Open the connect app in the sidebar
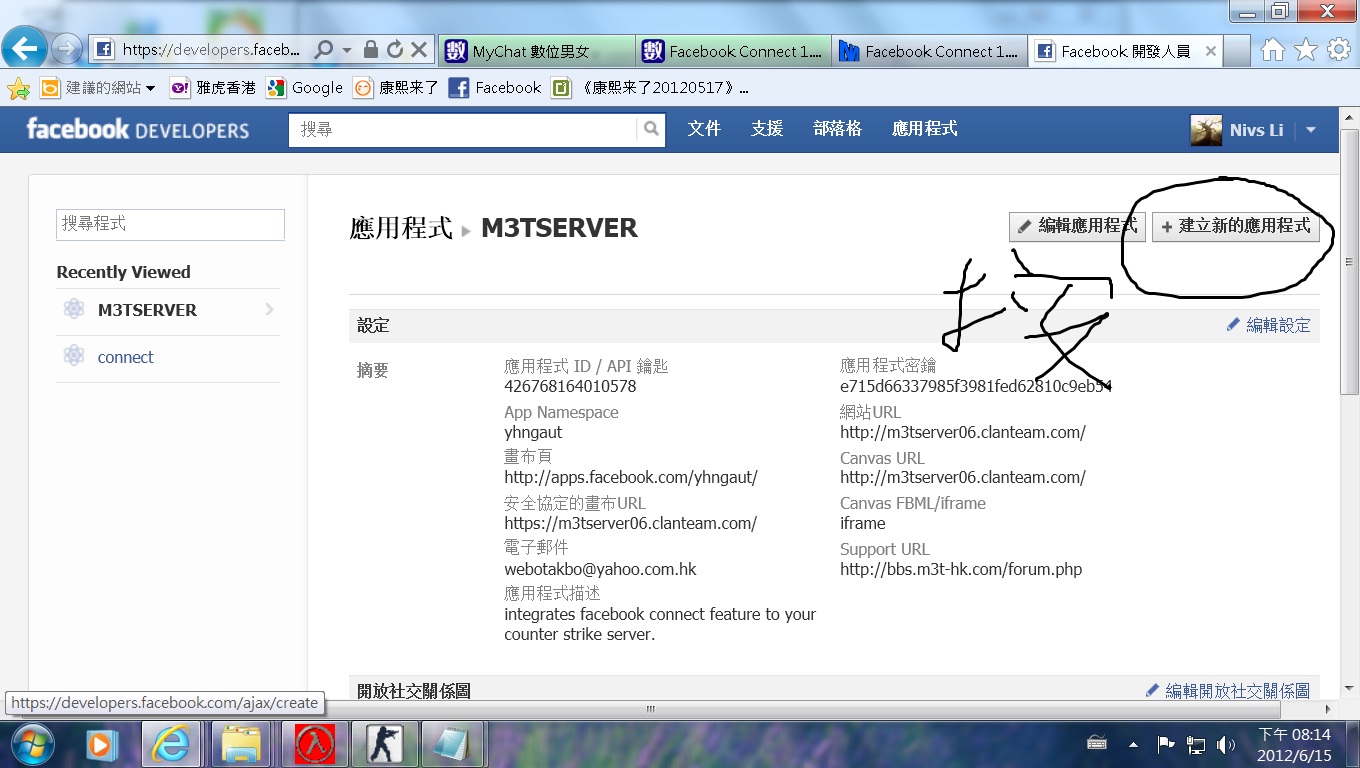 [126, 357]
